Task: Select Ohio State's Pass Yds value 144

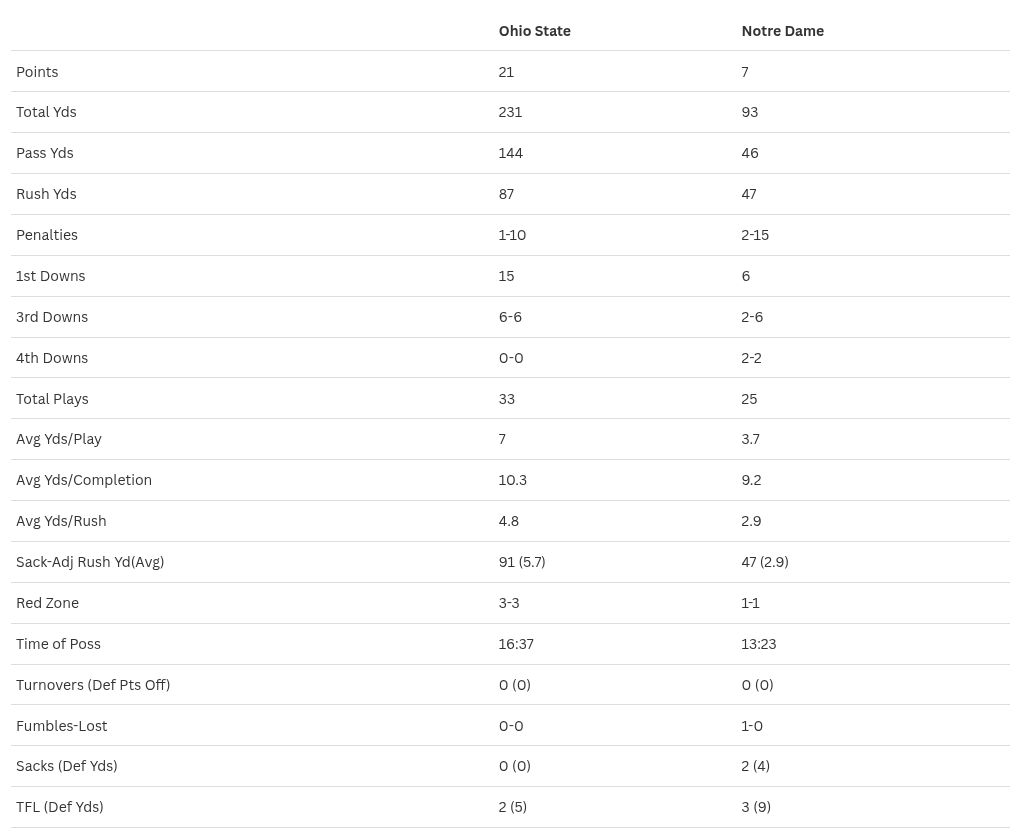Action: 510,153
